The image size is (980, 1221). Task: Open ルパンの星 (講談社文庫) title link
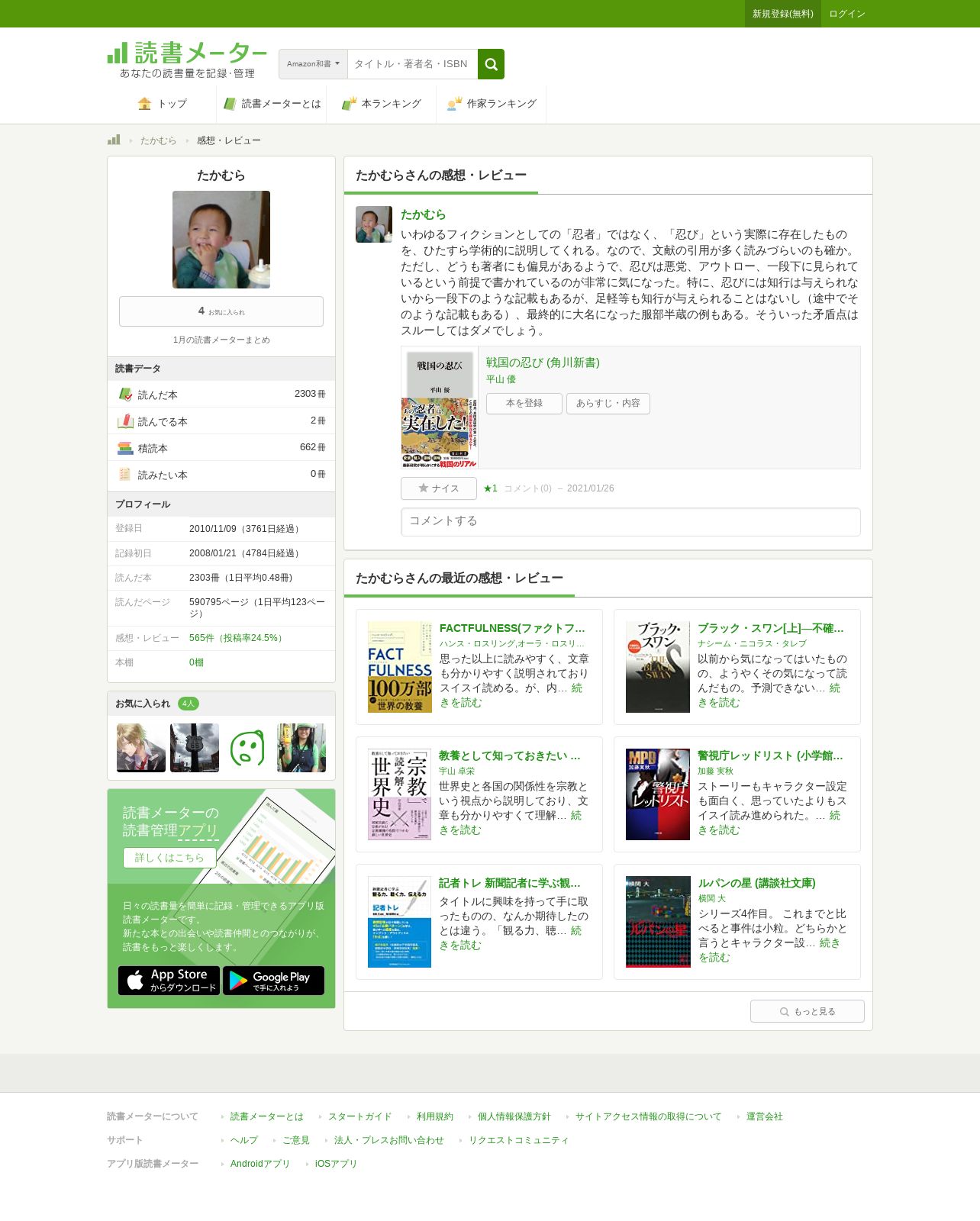click(x=756, y=883)
